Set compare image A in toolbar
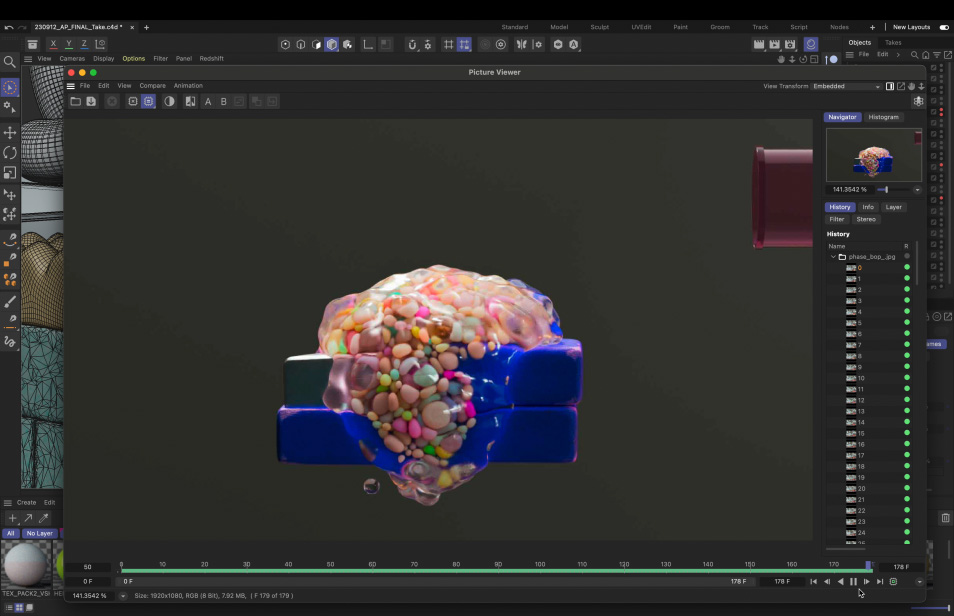954x616 pixels. pyautogui.click(x=208, y=101)
